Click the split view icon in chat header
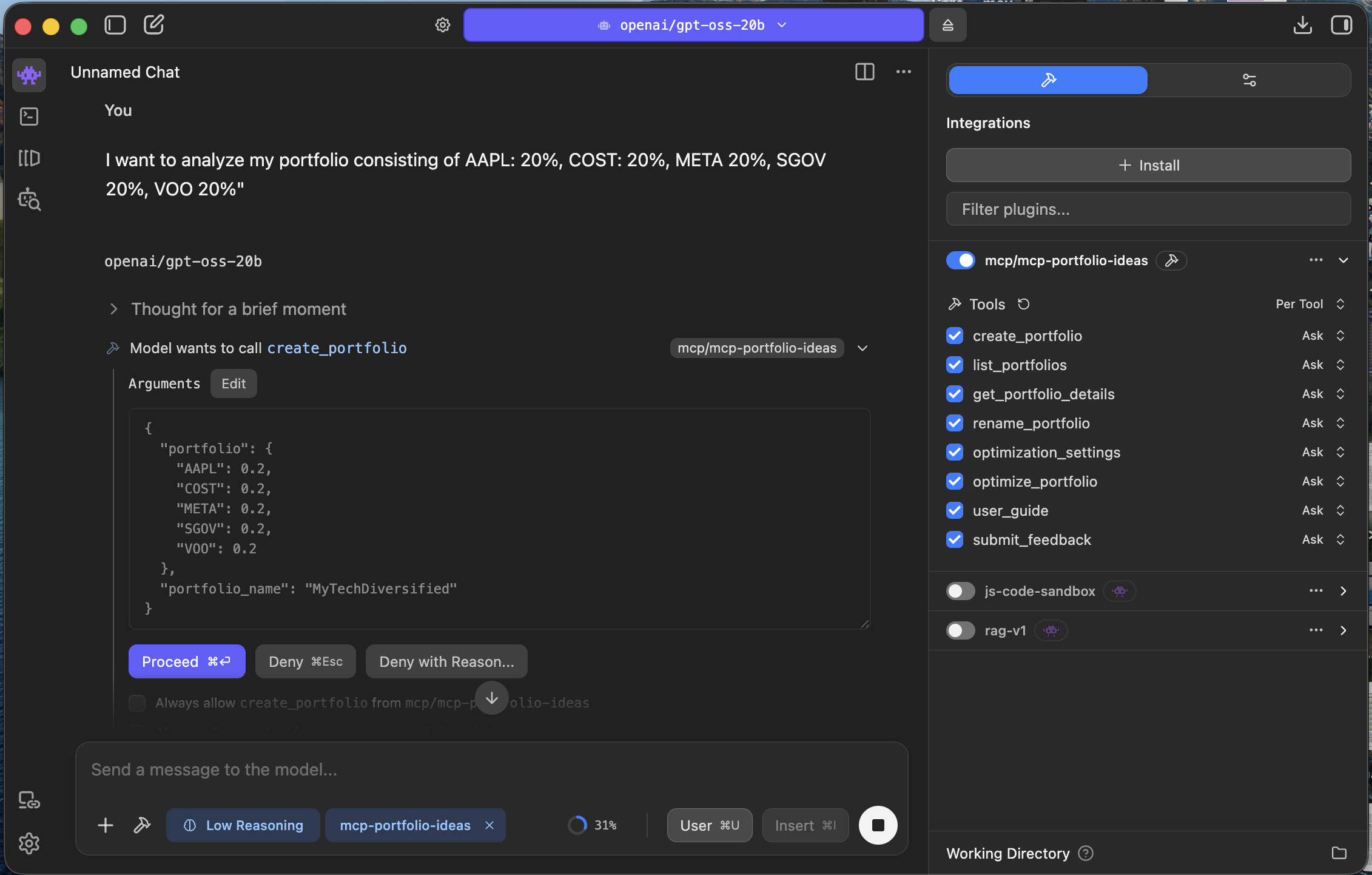Screen dimensions: 1372x875 (864, 72)
